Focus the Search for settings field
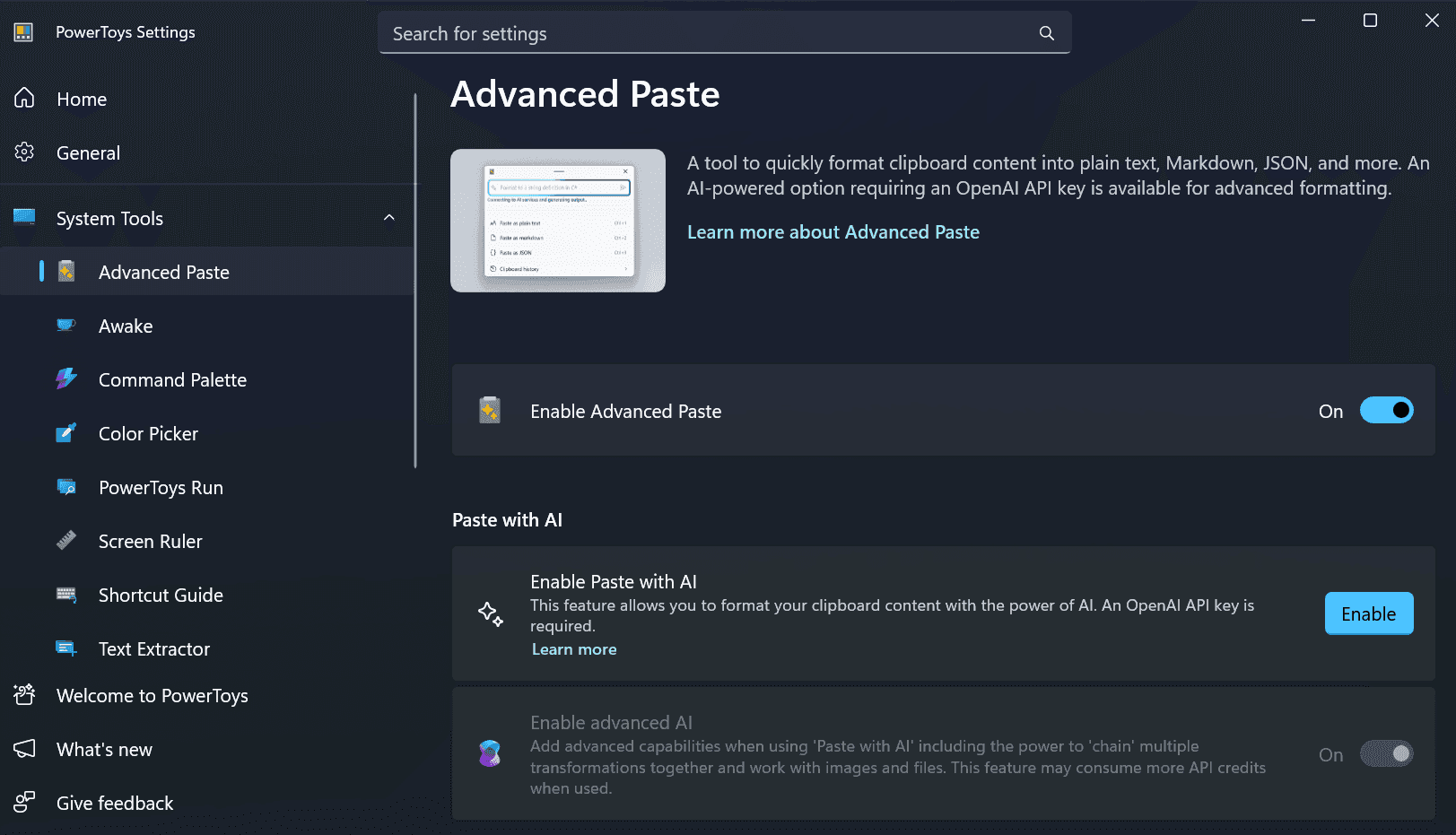Screen dimensions: 1456x835 (x=709, y=33)
